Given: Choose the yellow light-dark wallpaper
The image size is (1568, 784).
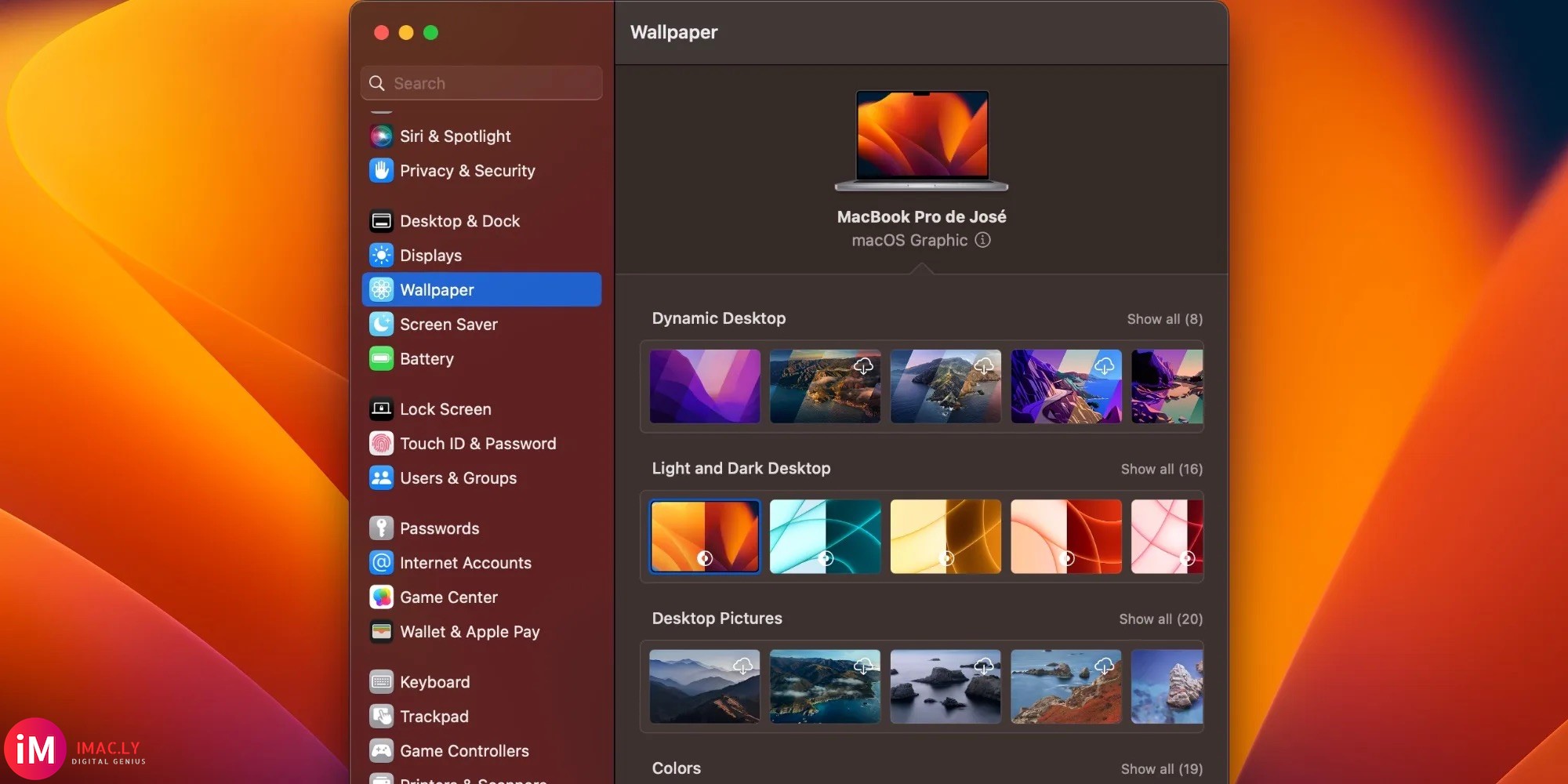Looking at the screenshot, I should 946,536.
